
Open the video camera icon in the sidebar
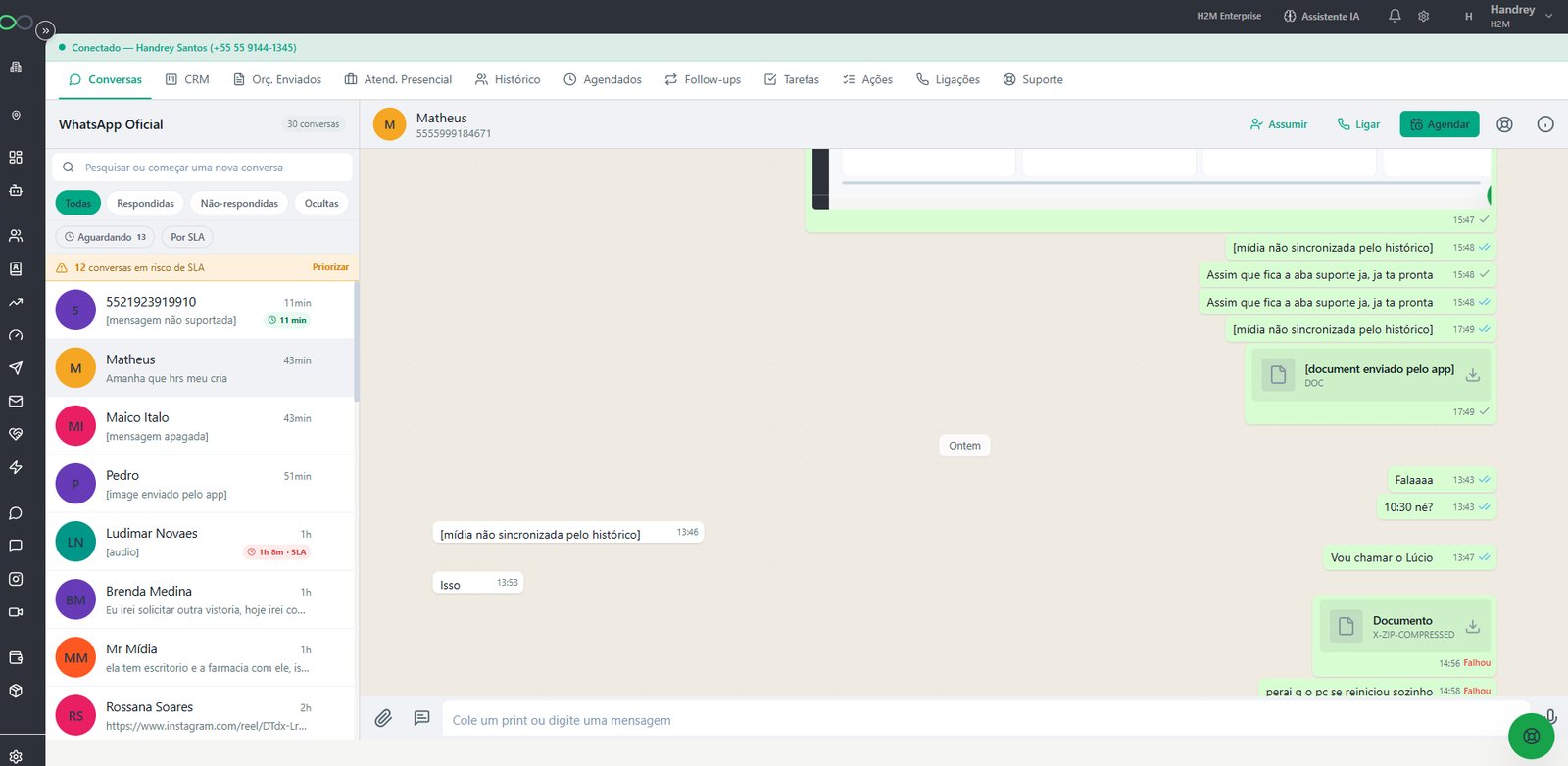pos(16,612)
